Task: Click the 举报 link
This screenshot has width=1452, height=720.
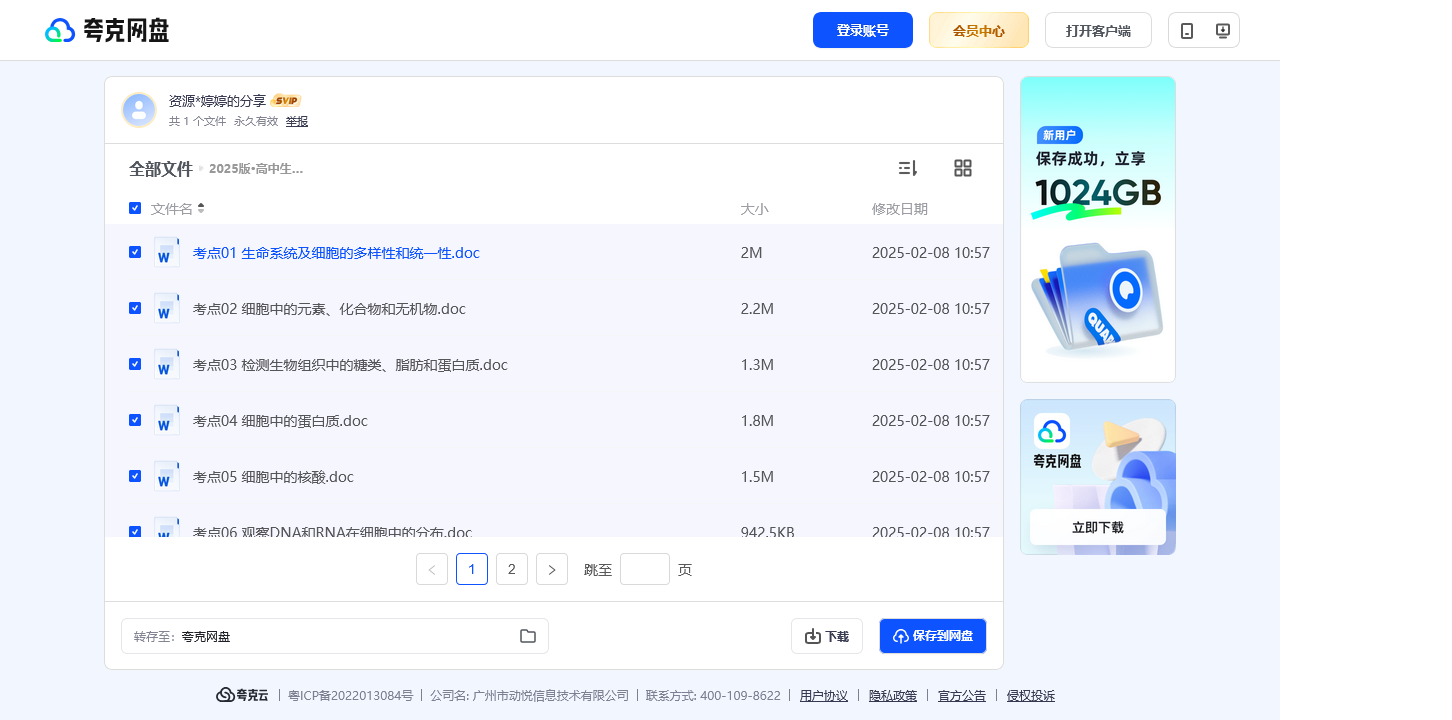Action: pyautogui.click(x=297, y=121)
